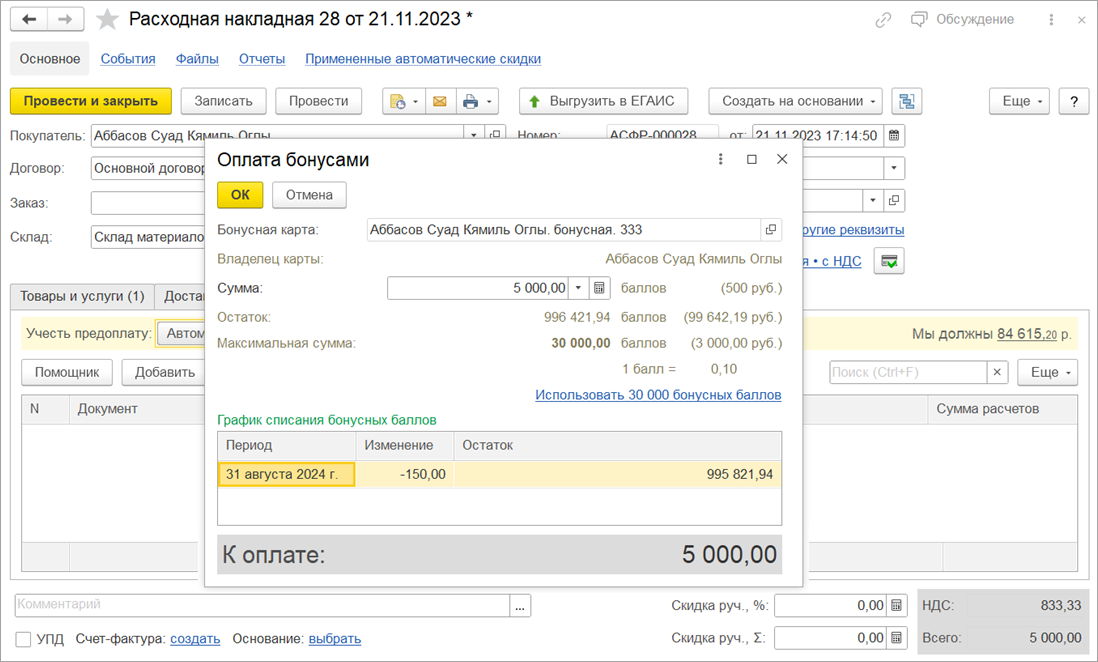1098x662 pixels.
Task: Click the copy link chain icon
Action: click(x=883, y=20)
